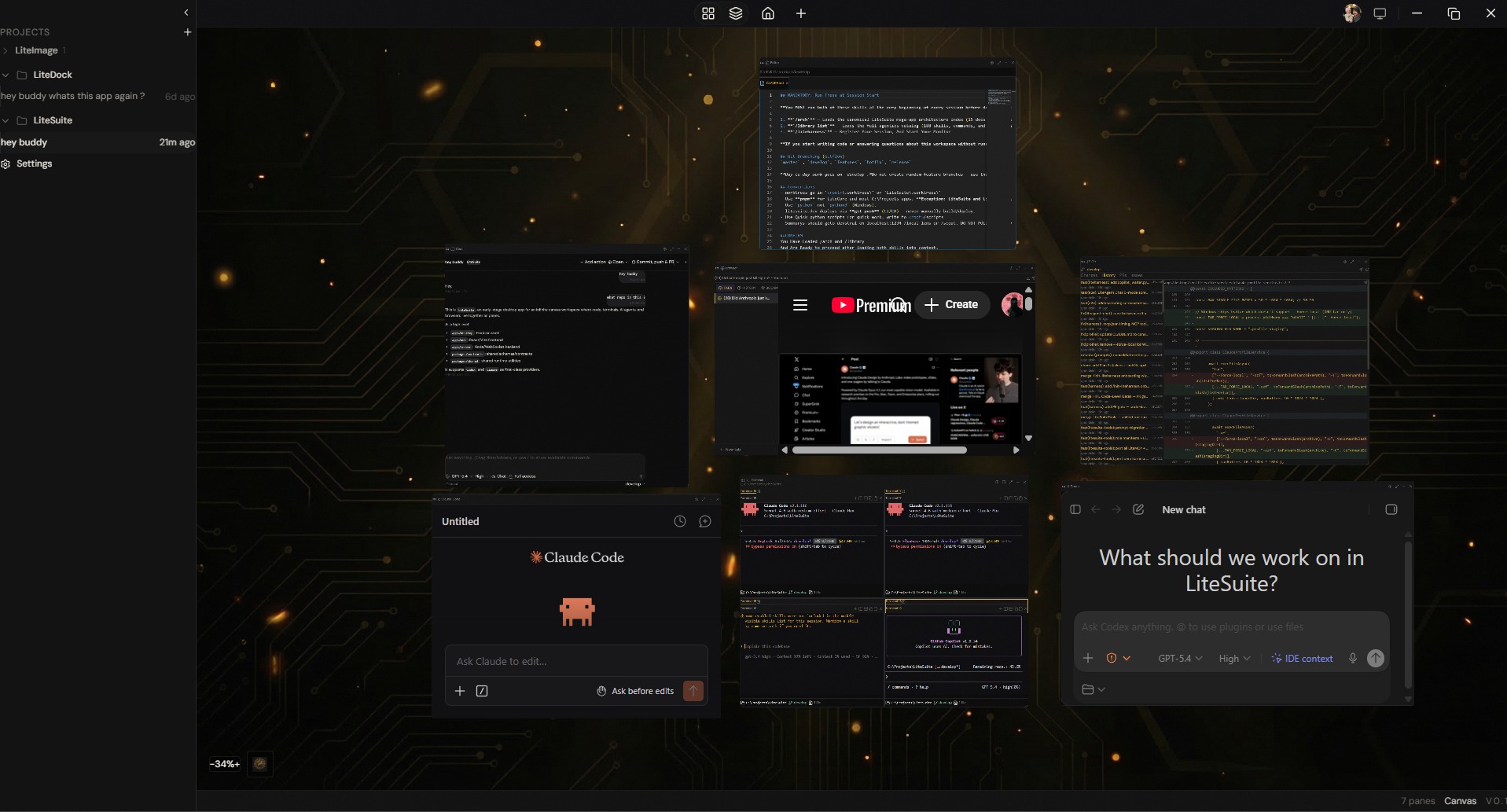Image resolution: width=1507 pixels, height=812 pixels.
Task: Open the High reasoning effort dropdown
Action: (x=1234, y=659)
